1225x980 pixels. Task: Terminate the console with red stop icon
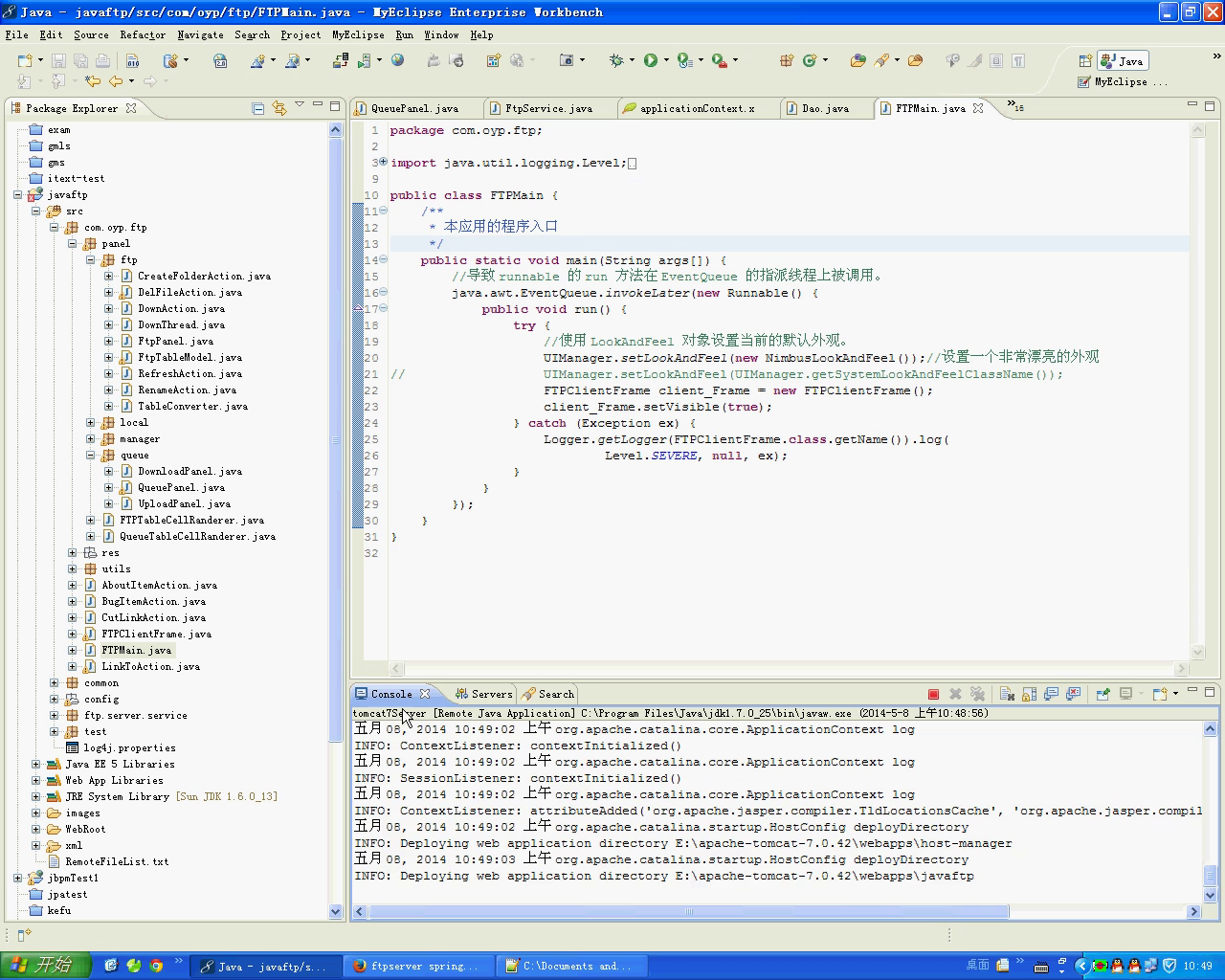pos(933,694)
